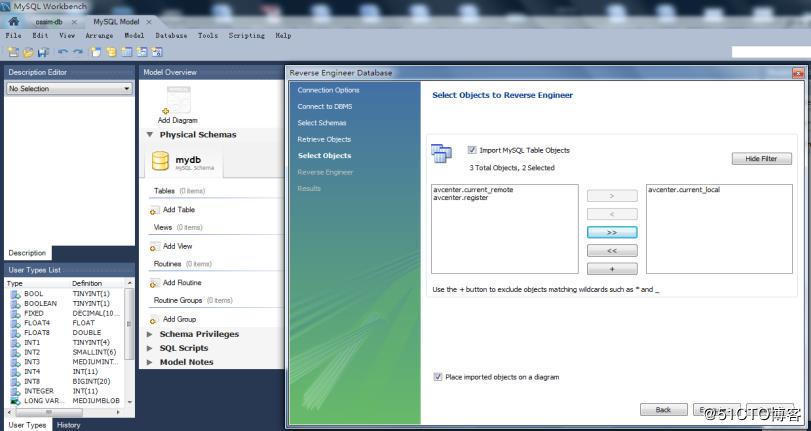Add a new table using toolbar icon

pos(126,52)
